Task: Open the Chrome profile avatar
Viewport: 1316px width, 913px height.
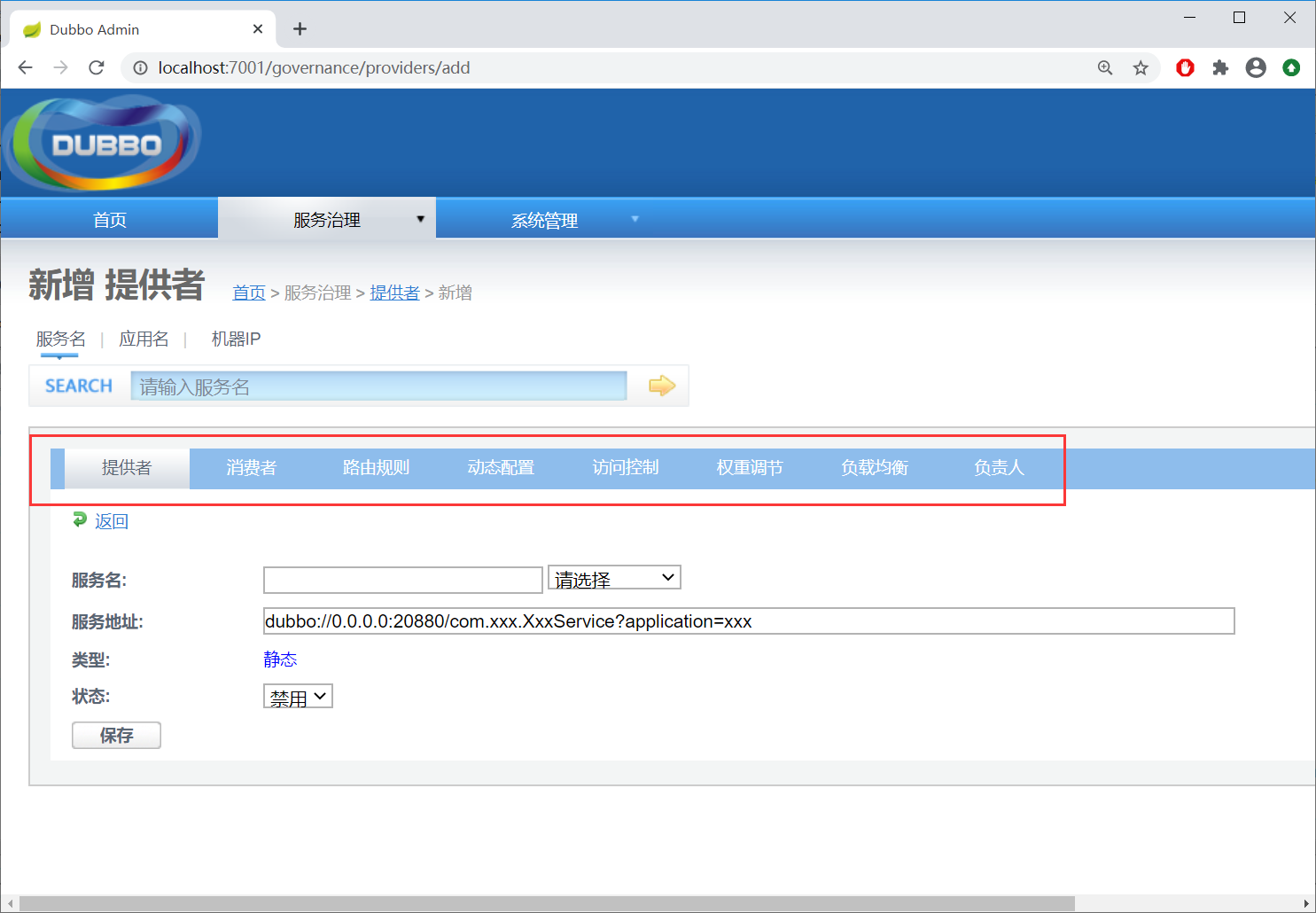Action: 1256,67
